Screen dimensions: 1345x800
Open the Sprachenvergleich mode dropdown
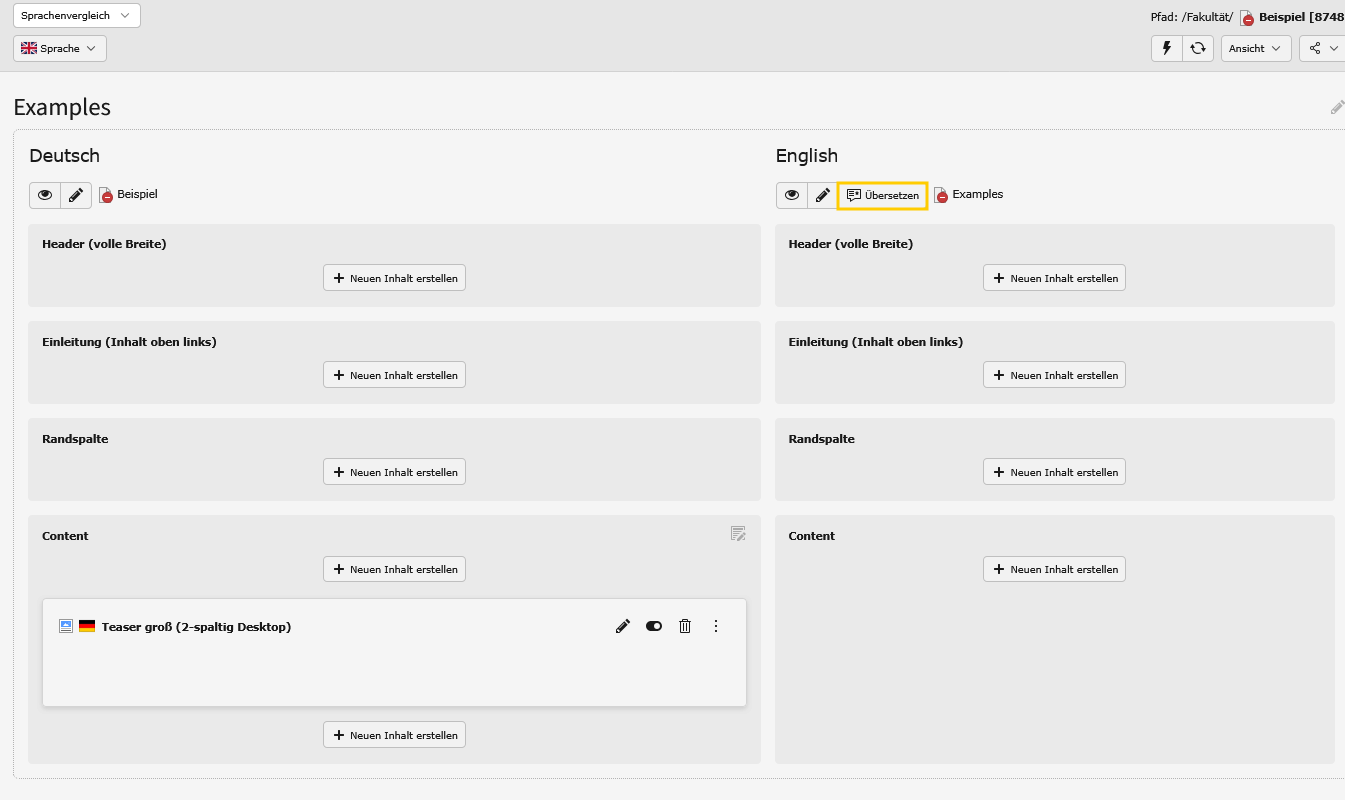point(77,16)
